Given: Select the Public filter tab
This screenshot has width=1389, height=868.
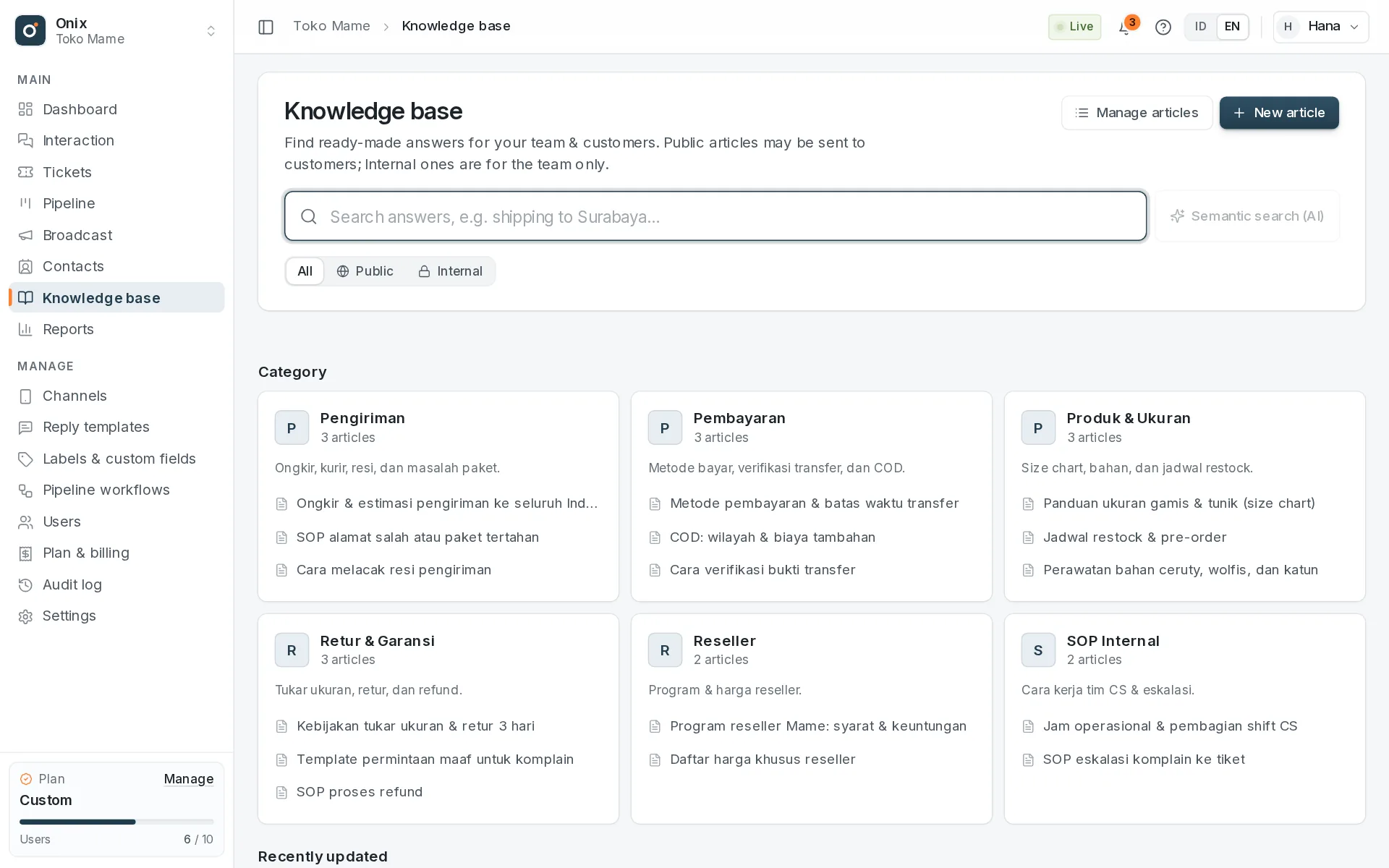Looking at the screenshot, I should (x=365, y=271).
